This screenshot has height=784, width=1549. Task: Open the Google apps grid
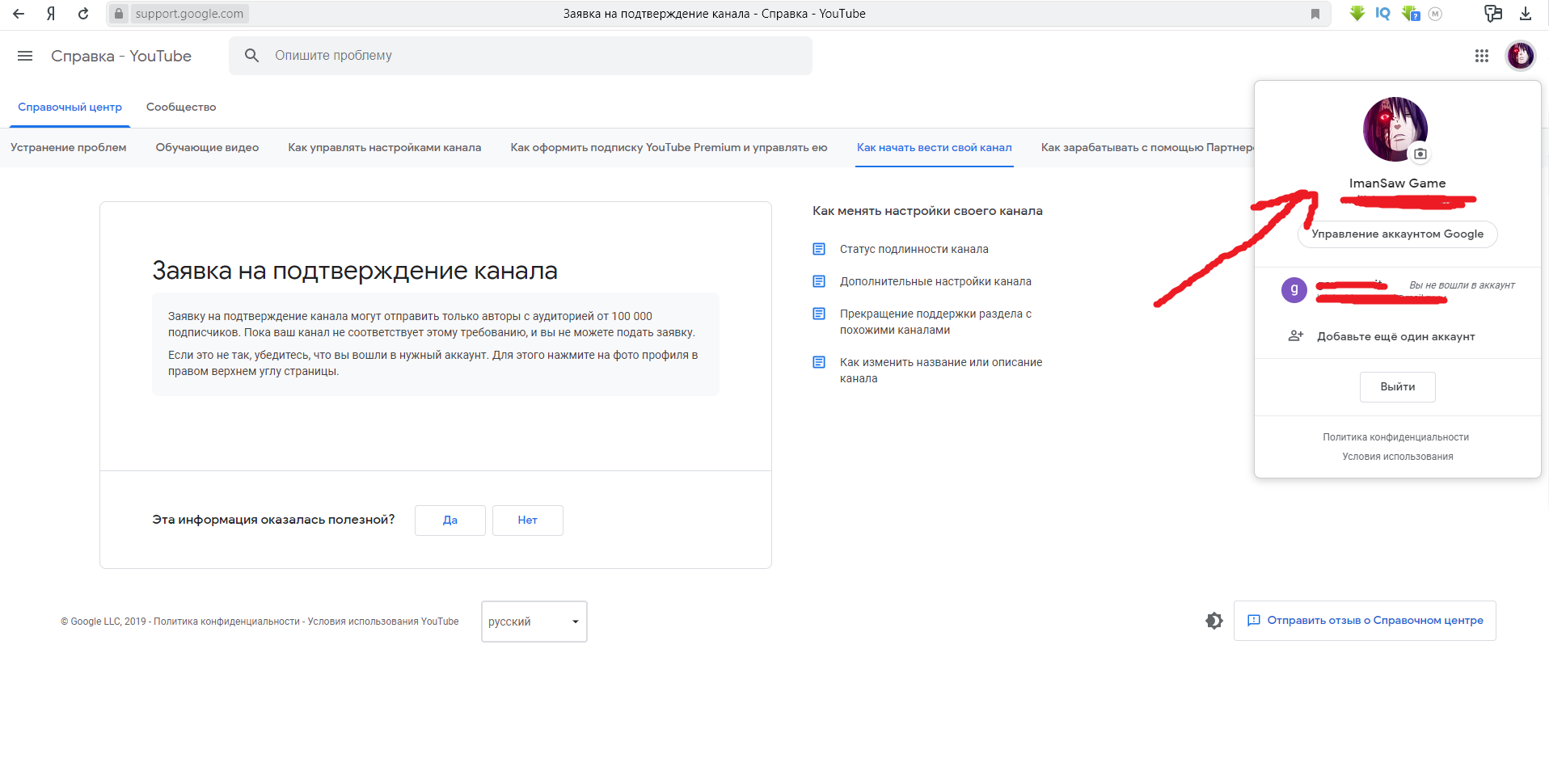pyautogui.click(x=1482, y=56)
